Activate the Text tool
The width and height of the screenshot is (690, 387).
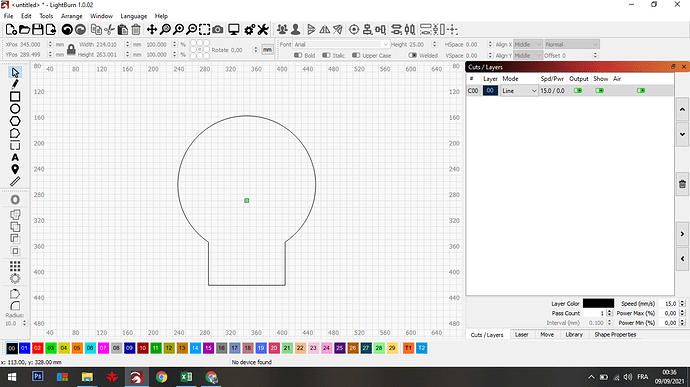point(15,158)
